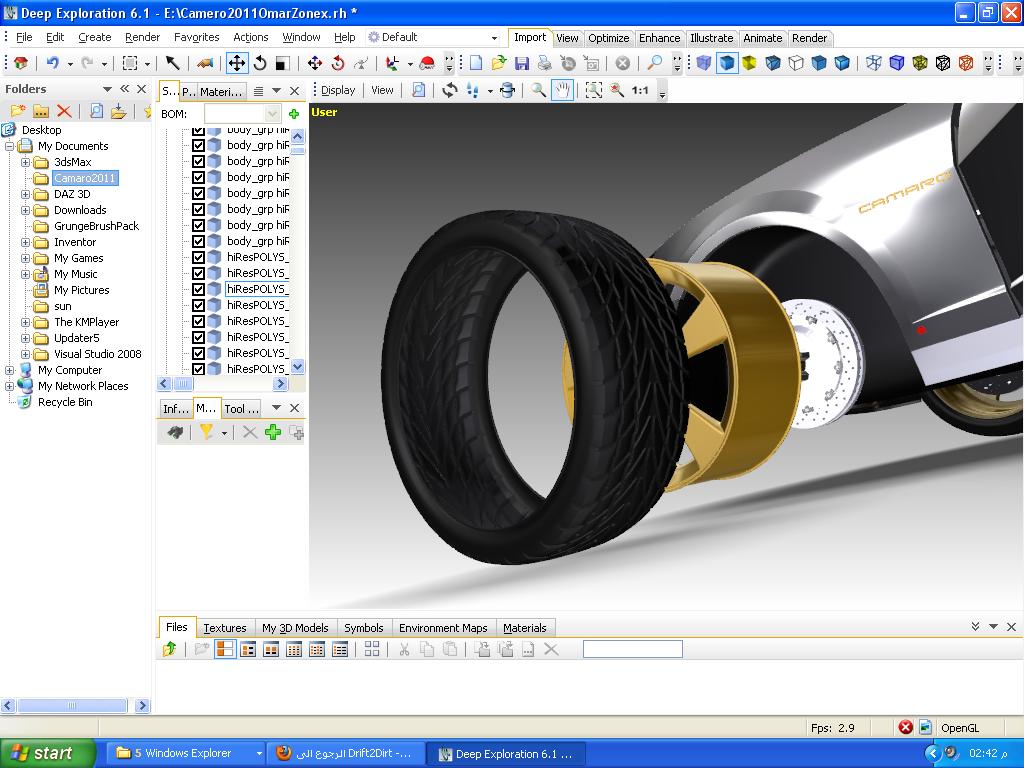Viewport: 1024px width, 768px height.
Task: Open the Create menu
Action: click(95, 37)
